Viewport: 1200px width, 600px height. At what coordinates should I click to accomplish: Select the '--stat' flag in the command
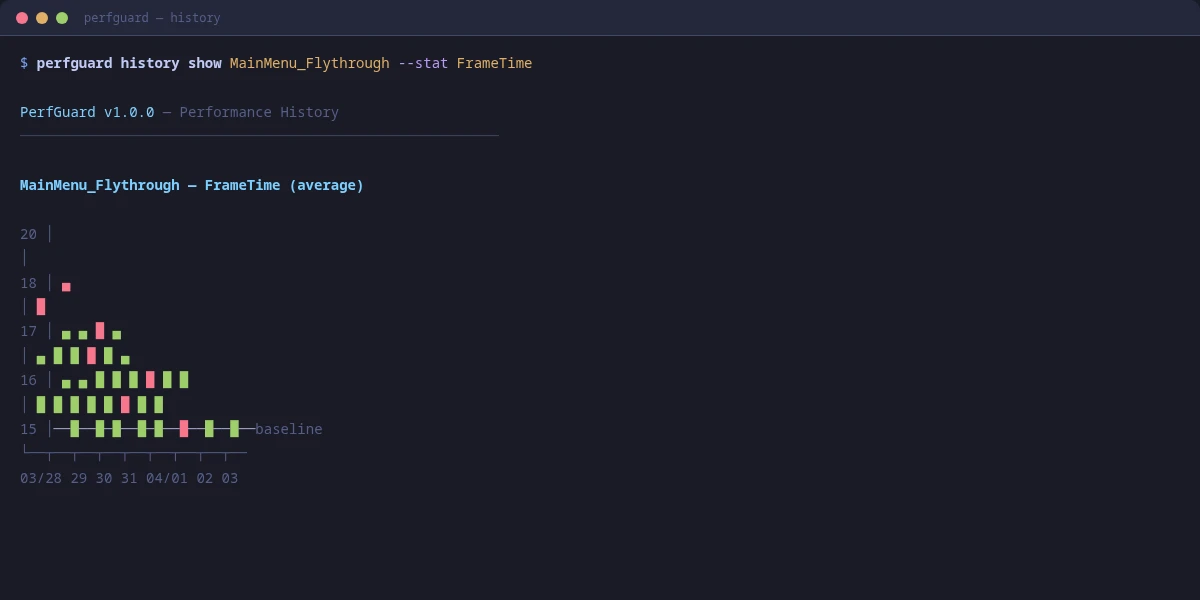423,63
